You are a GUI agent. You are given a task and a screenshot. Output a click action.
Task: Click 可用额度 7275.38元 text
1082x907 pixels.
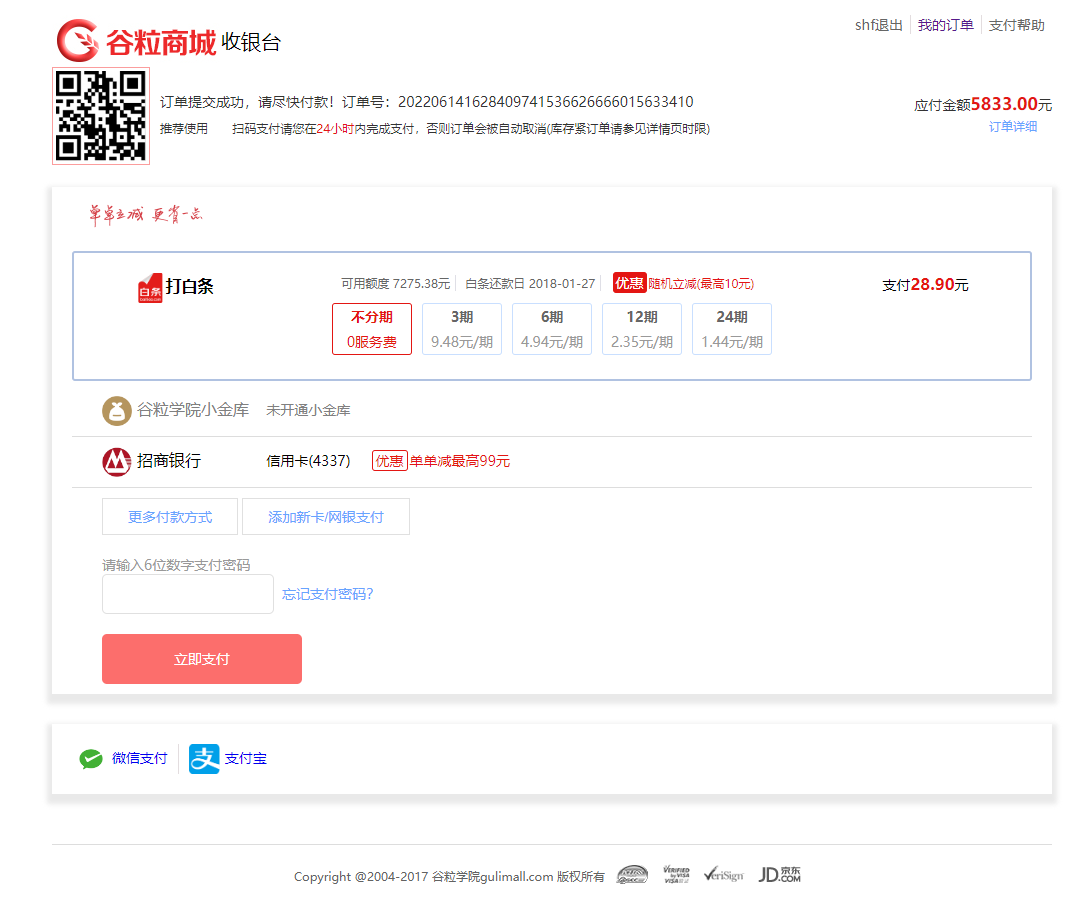395,284
